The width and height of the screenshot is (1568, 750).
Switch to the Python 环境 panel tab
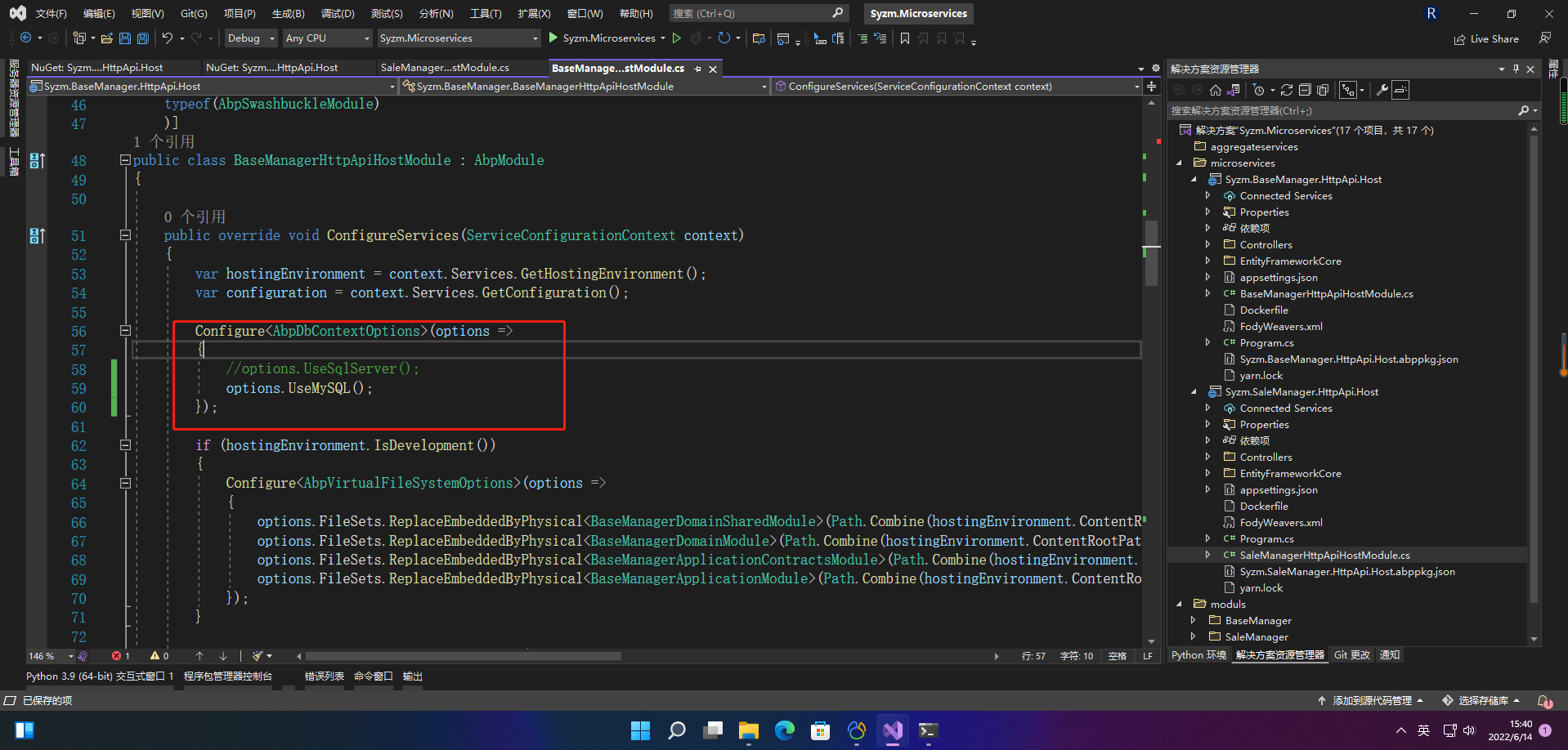point(1198,655)
